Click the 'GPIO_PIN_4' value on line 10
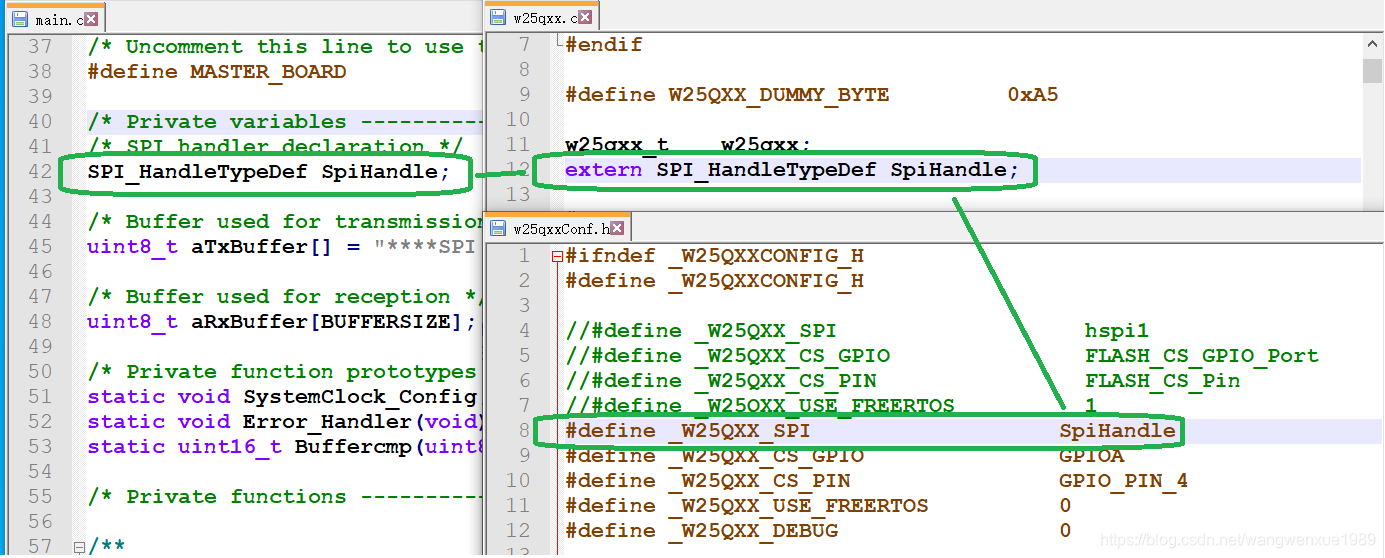1385x558 pixels. [x=1124, y=481]
